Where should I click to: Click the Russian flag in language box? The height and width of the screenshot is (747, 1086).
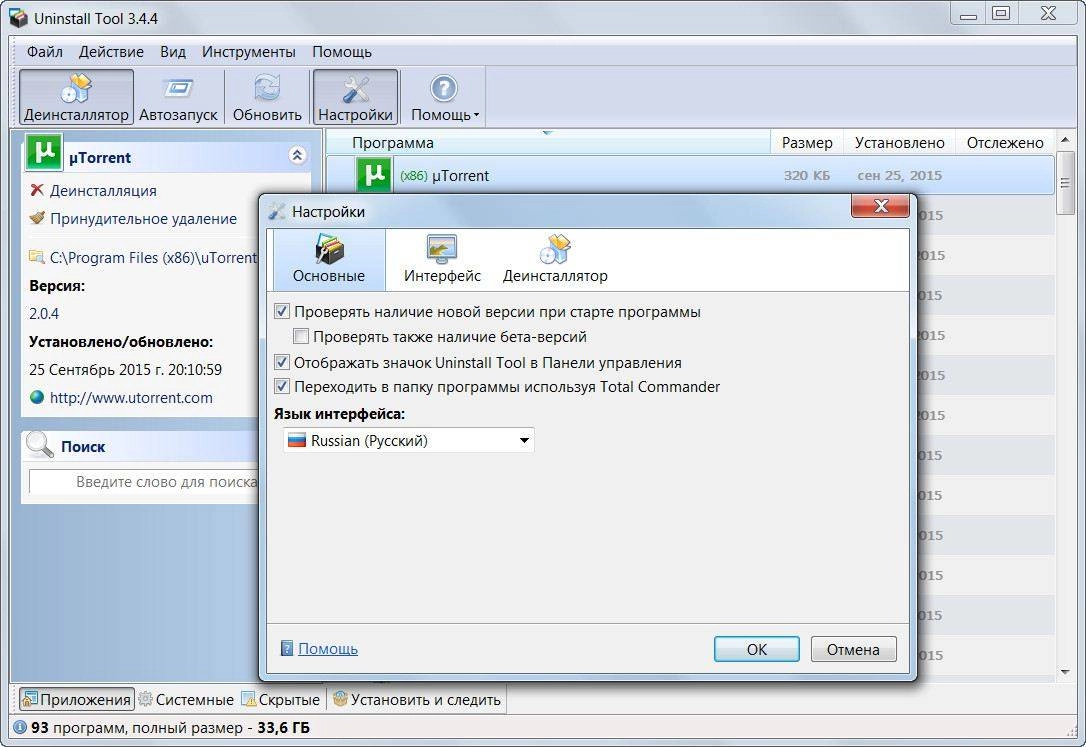(x=297, y=440)
